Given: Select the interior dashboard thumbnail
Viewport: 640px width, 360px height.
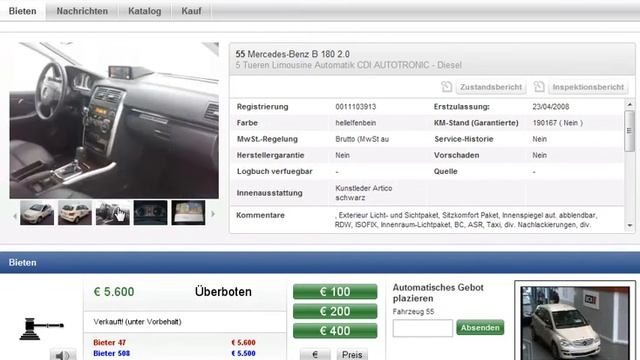Looking at the screenshot, I should pos(113,212).
